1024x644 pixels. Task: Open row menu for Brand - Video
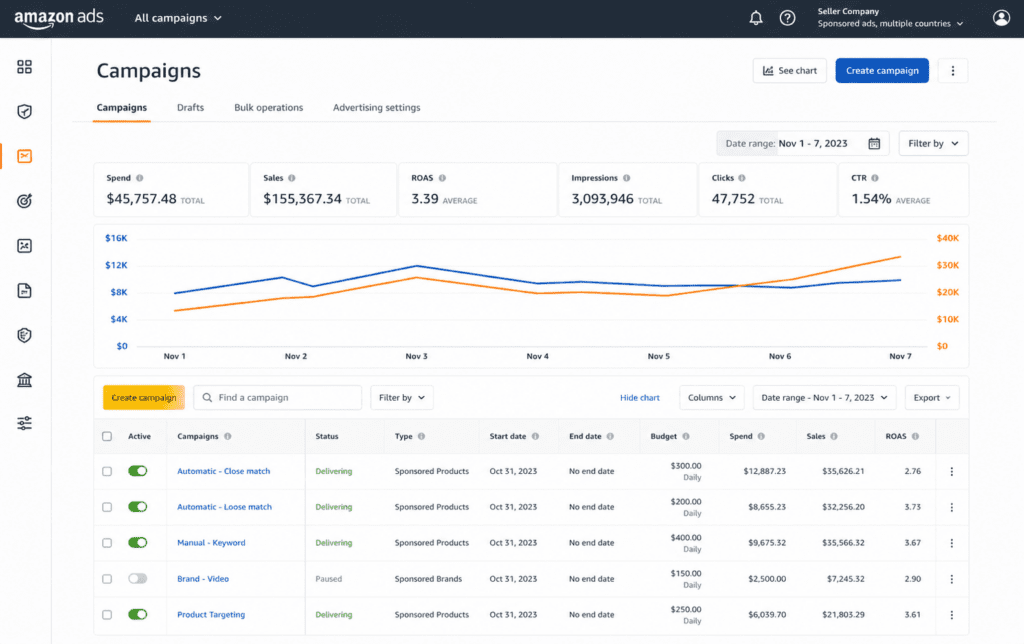[952, 579]
